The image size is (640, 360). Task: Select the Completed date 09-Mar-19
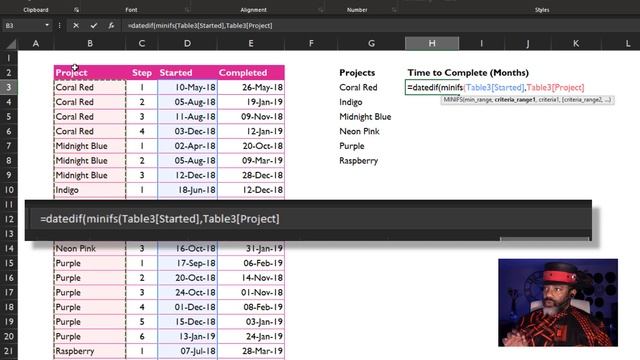pos(251,160)
